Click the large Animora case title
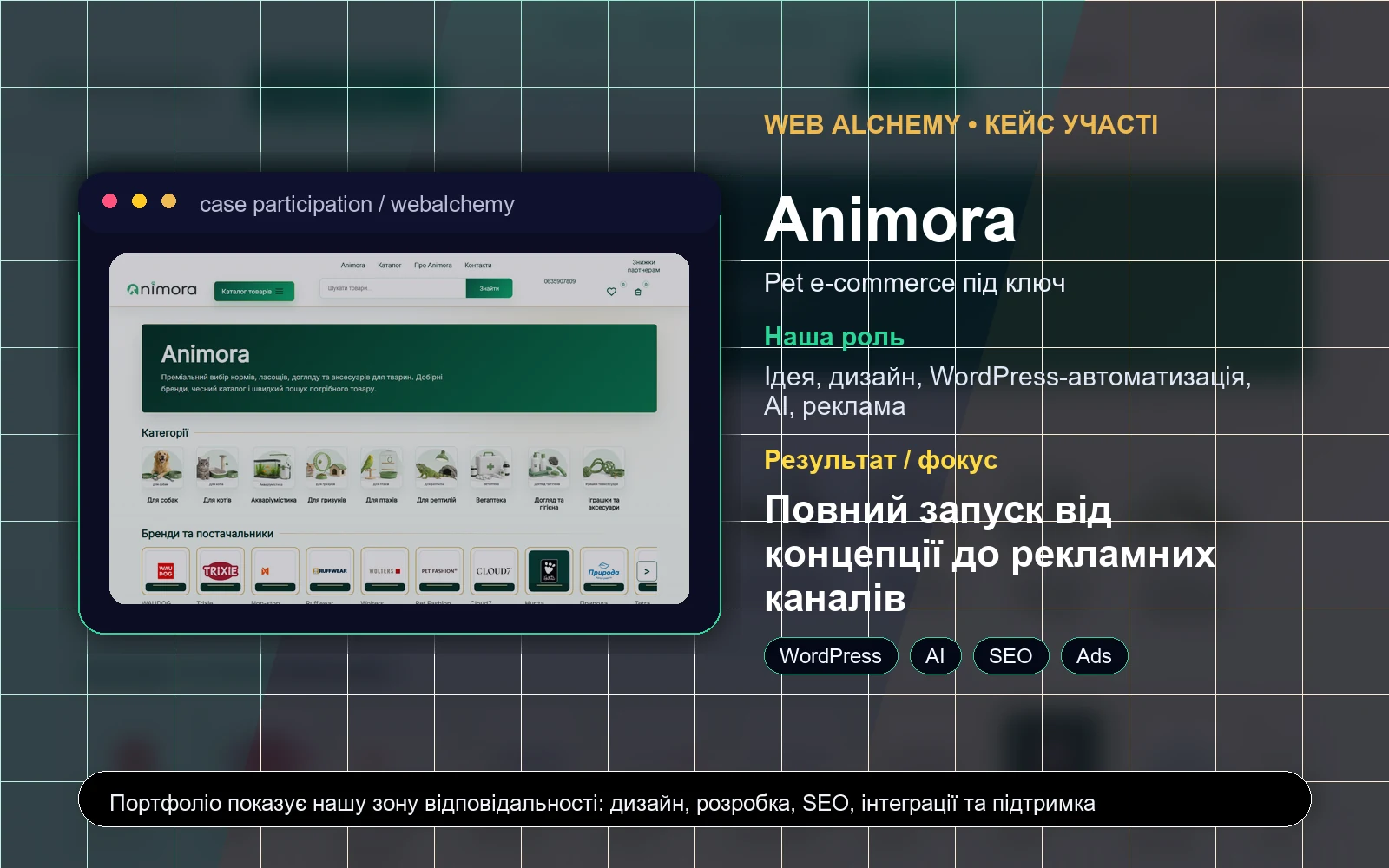Screen dimensions: 1389x868 [x=890, y=220]
